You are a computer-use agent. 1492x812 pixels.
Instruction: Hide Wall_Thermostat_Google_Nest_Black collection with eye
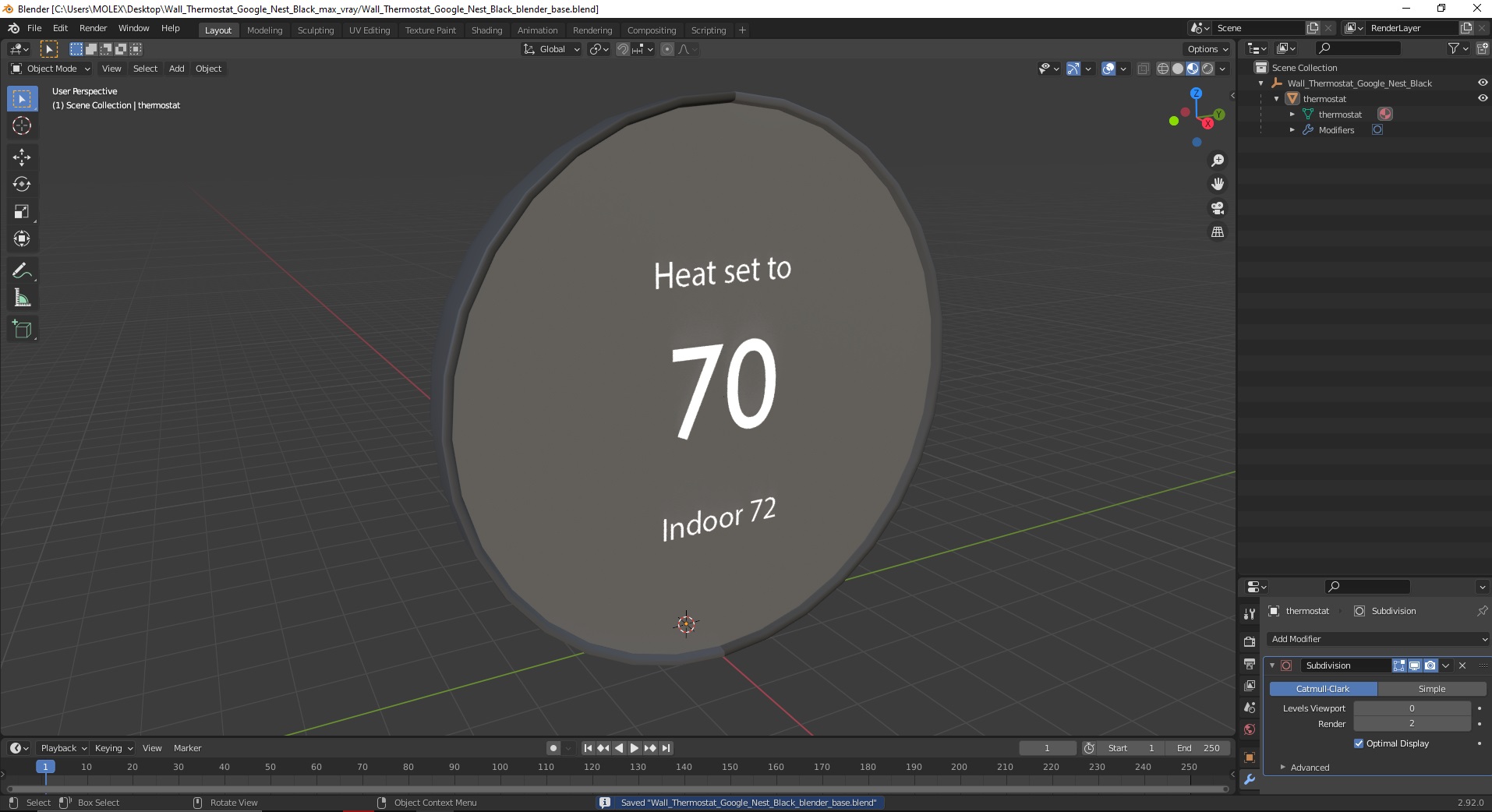pos(1483,83)
